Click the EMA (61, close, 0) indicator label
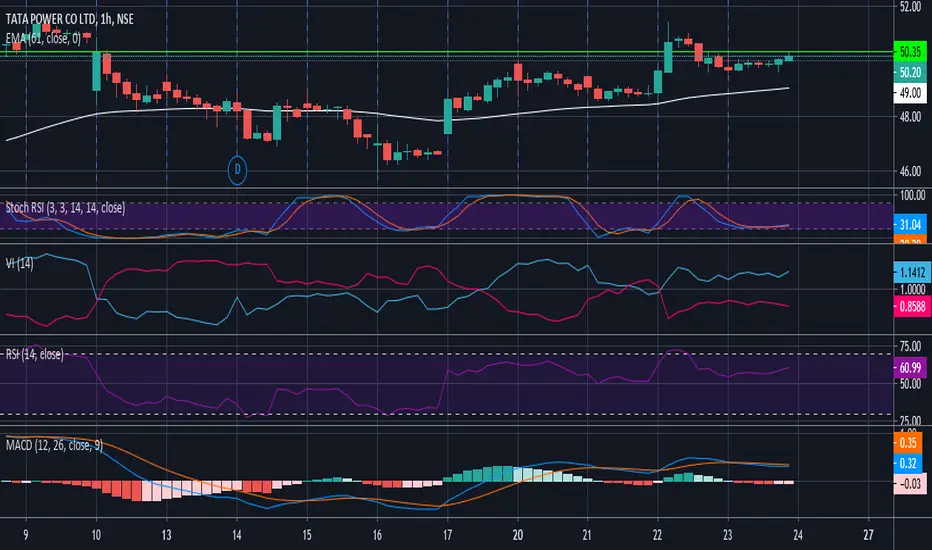932x550 pixels. pos(43,39)
